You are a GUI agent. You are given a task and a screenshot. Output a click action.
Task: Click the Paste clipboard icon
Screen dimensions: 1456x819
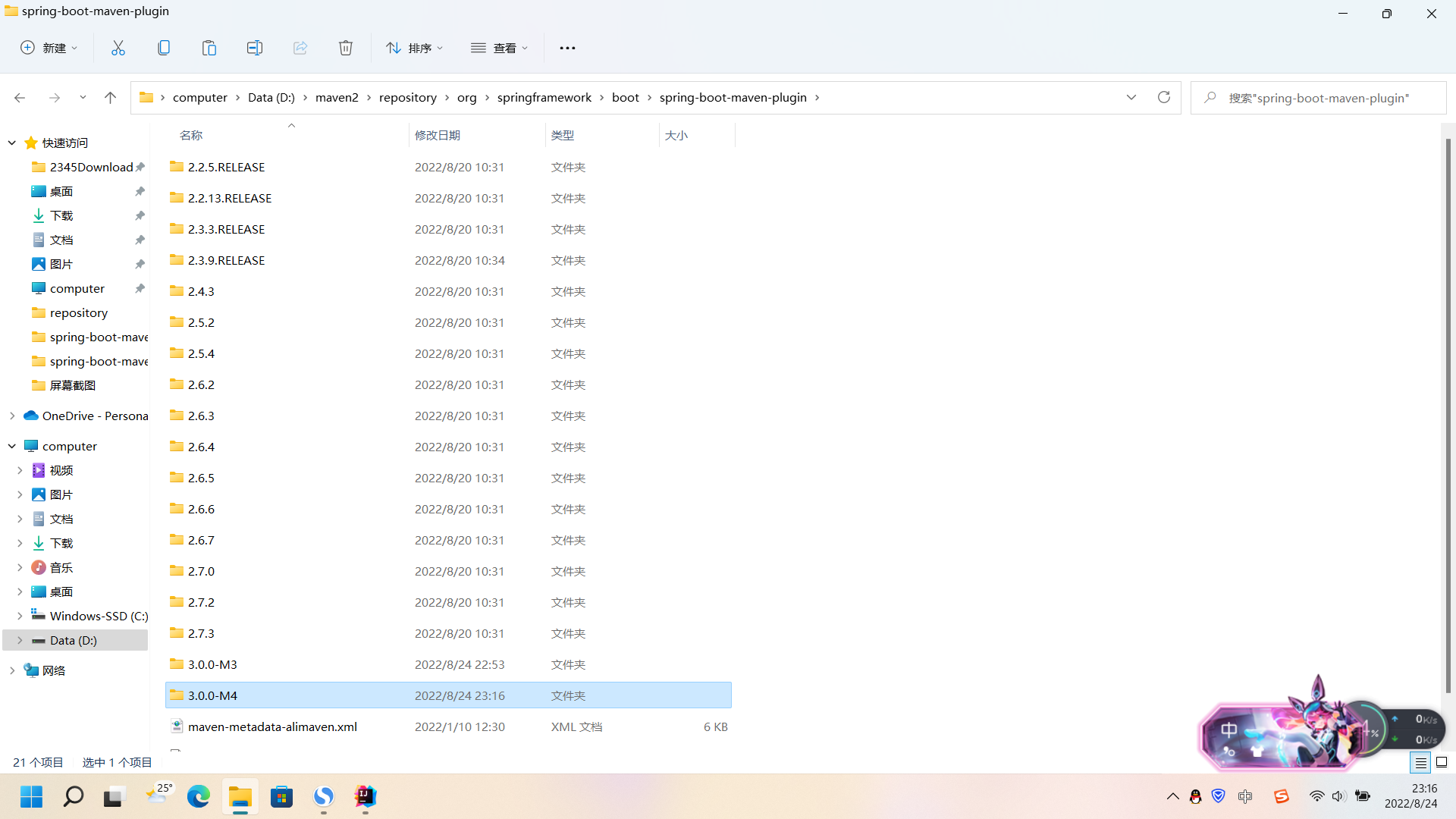[209, 48]
